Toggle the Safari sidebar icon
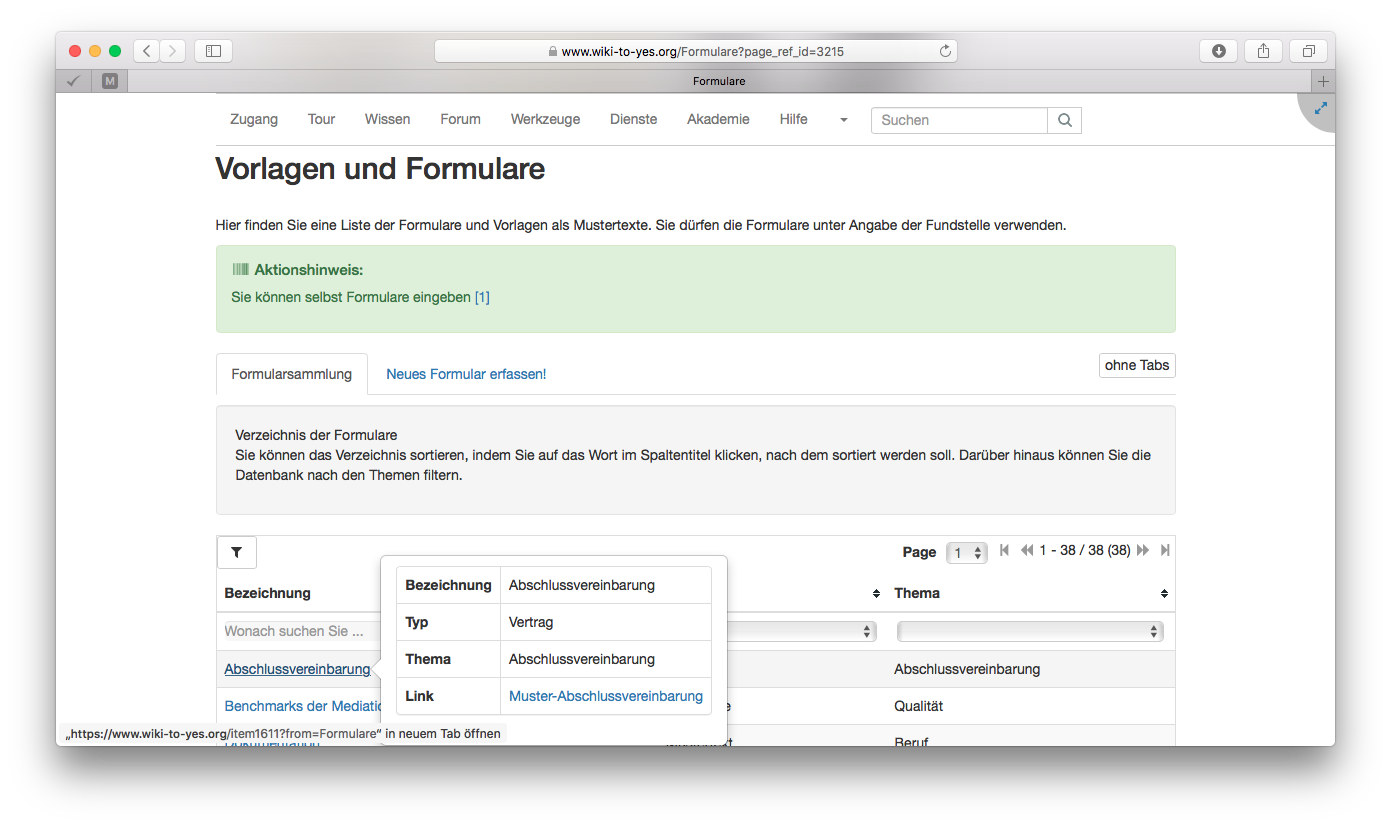This screenshot has width=1391, height=826. [213, 51]
